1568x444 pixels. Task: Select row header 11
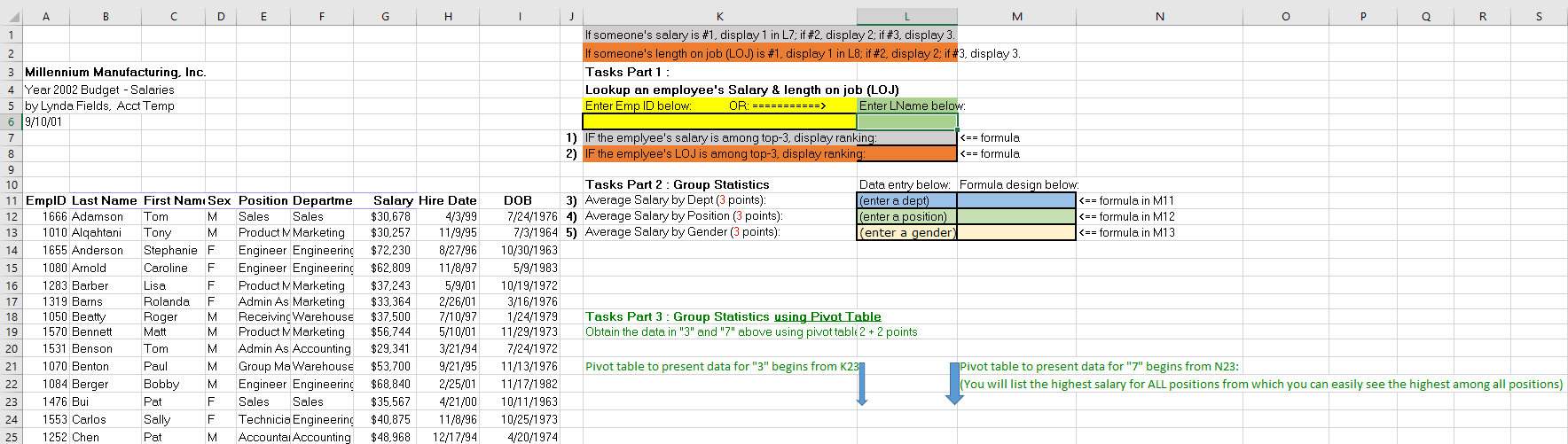11,200
